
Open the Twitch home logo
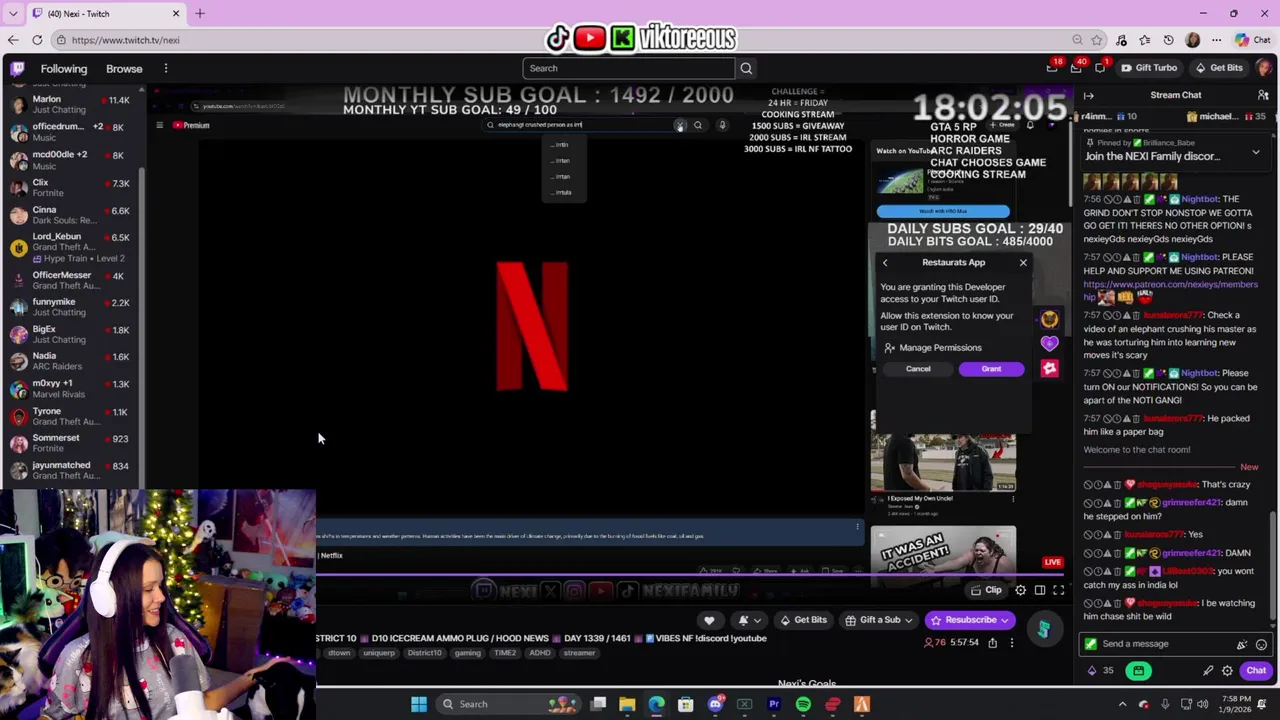pos(17,69)
